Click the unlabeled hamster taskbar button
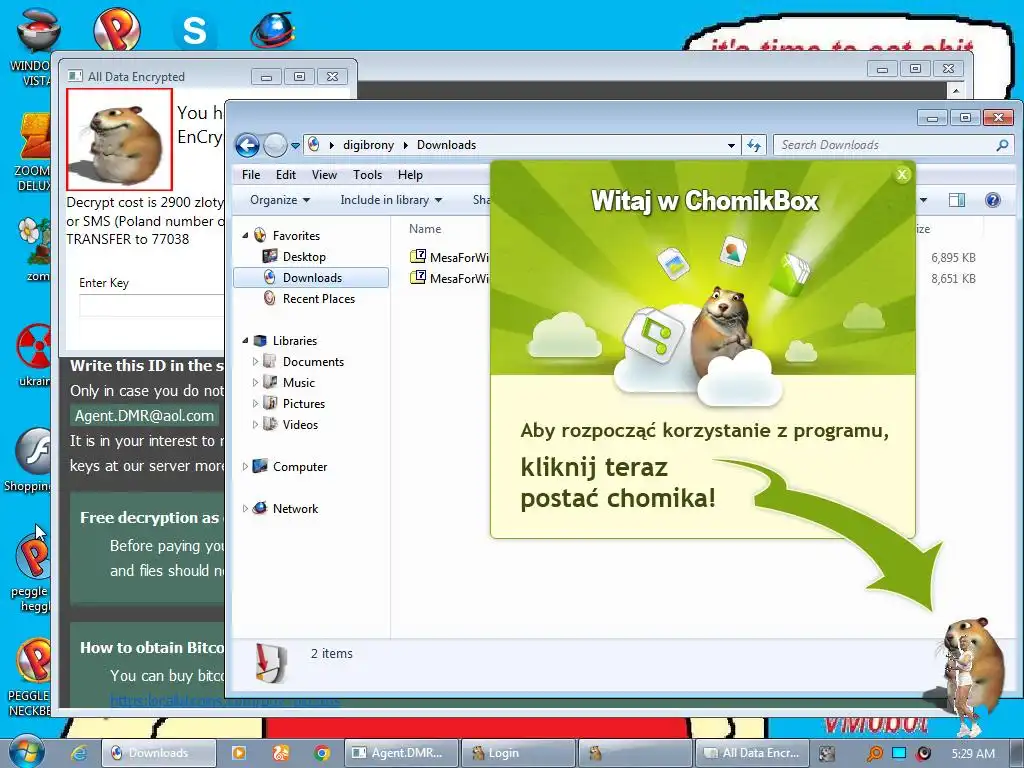The height and width of the screenshot is (768, 1024). point(635,753)
